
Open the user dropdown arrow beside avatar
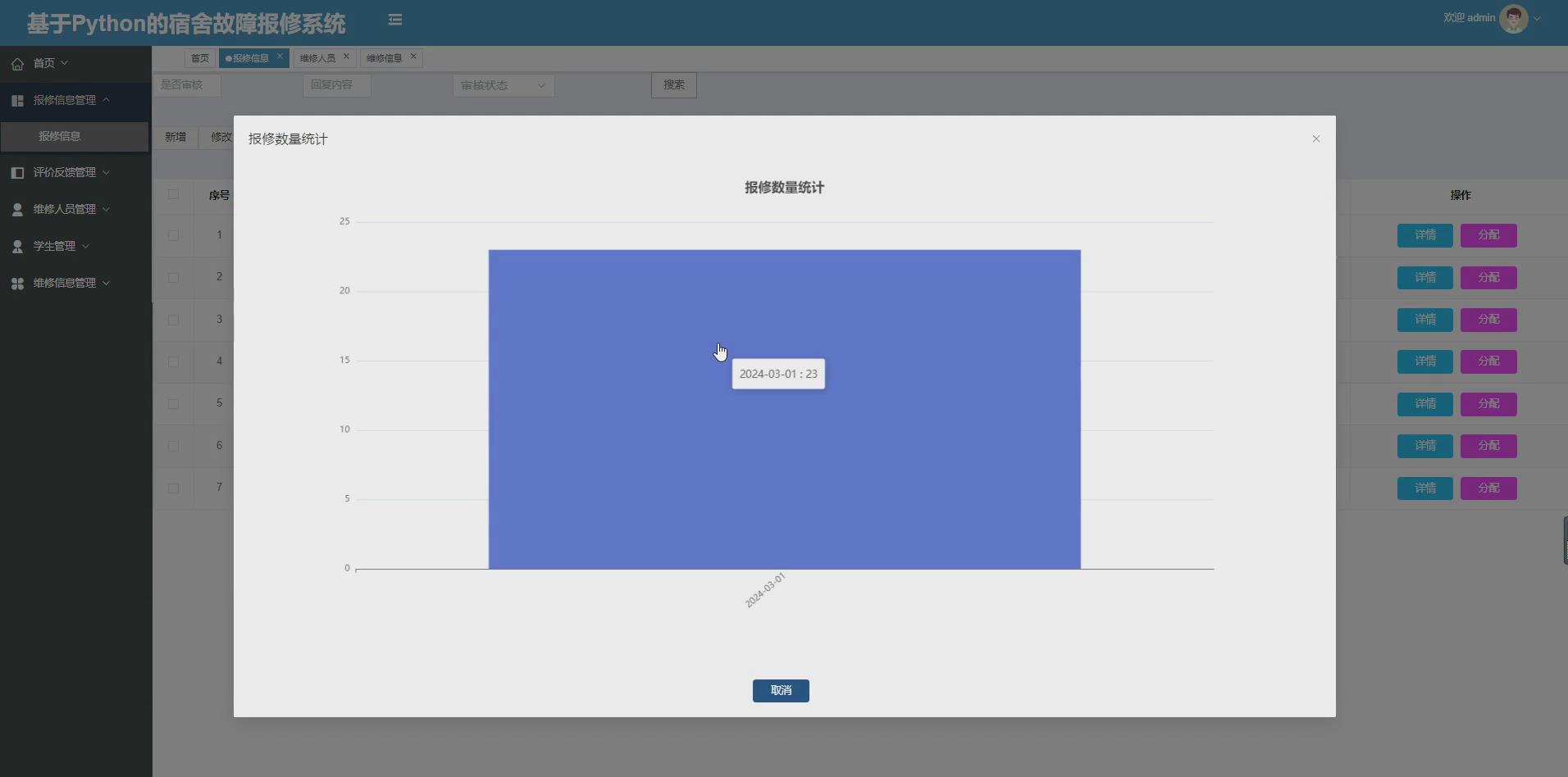coord(1537,18)
